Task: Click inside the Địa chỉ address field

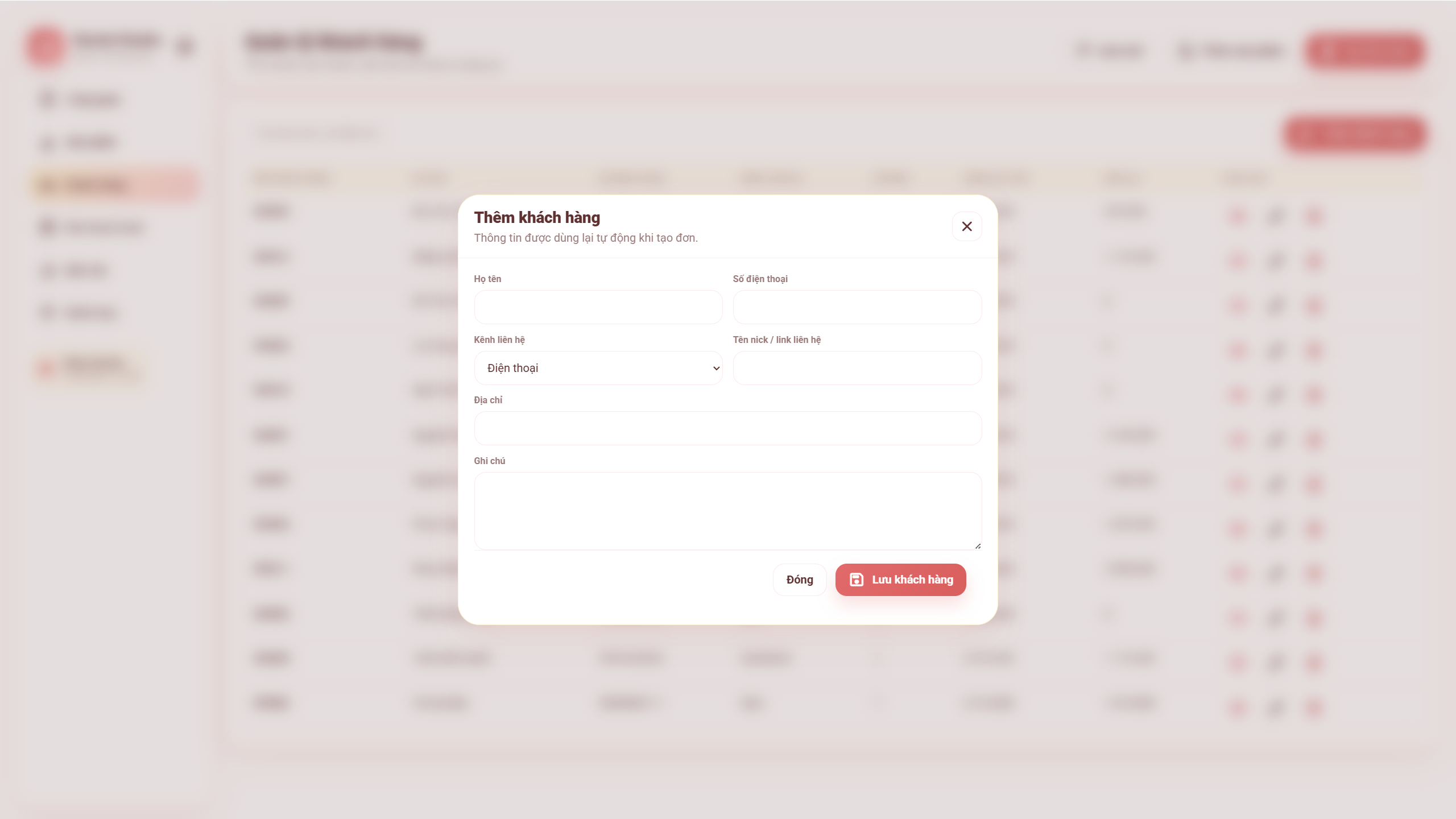Action: pyautogui.click(x=727, y=428)
